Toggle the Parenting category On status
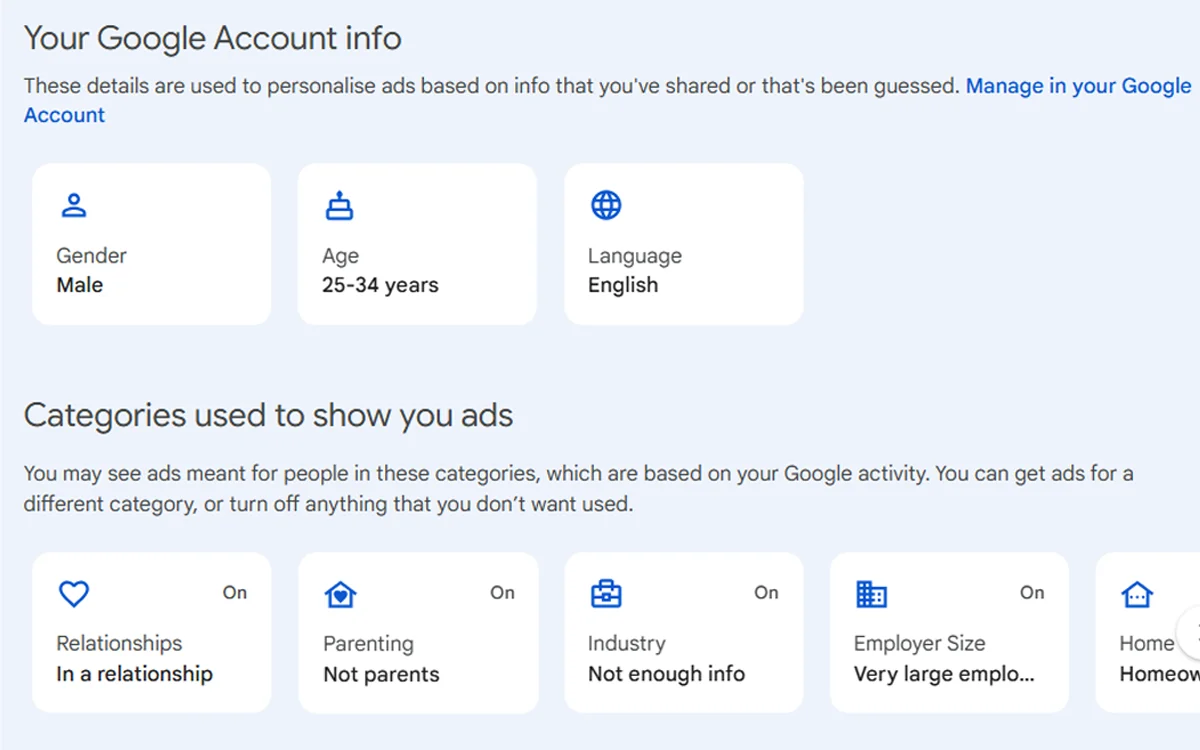 [x=502, y=593]
